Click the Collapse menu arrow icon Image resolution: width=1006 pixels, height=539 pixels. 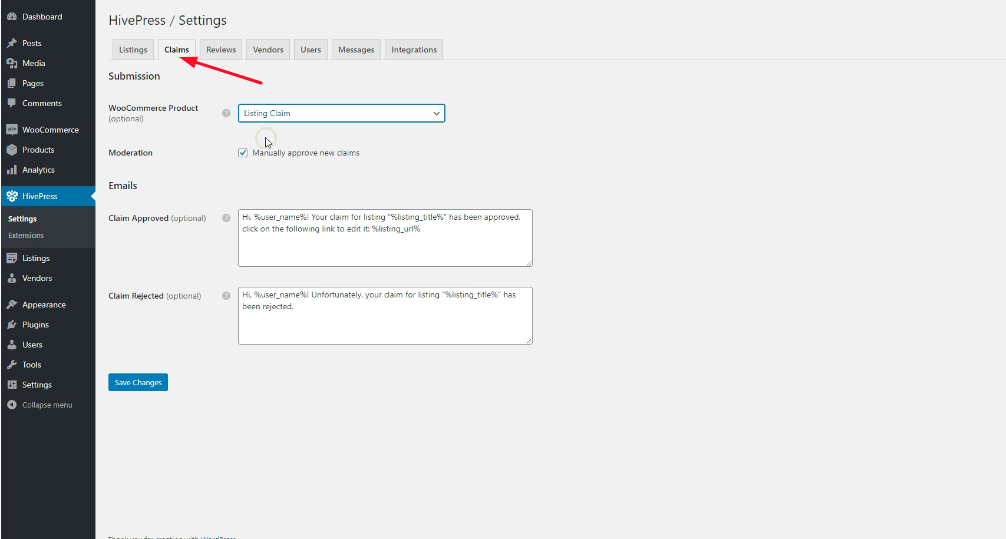[12, 405]
